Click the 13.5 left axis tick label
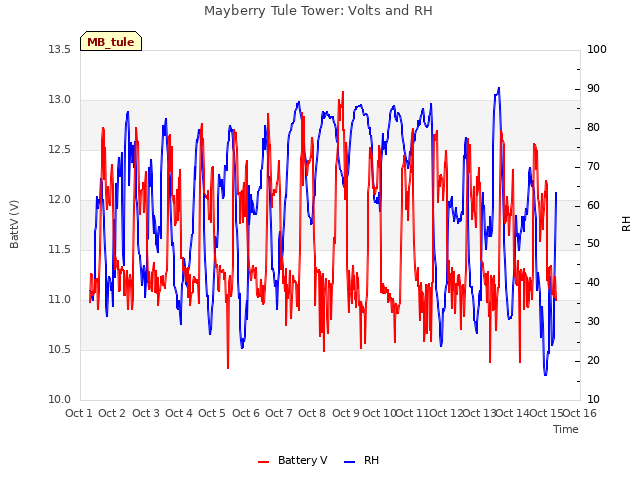This screenshot has height=480, width=640. (x=60, y=49)
